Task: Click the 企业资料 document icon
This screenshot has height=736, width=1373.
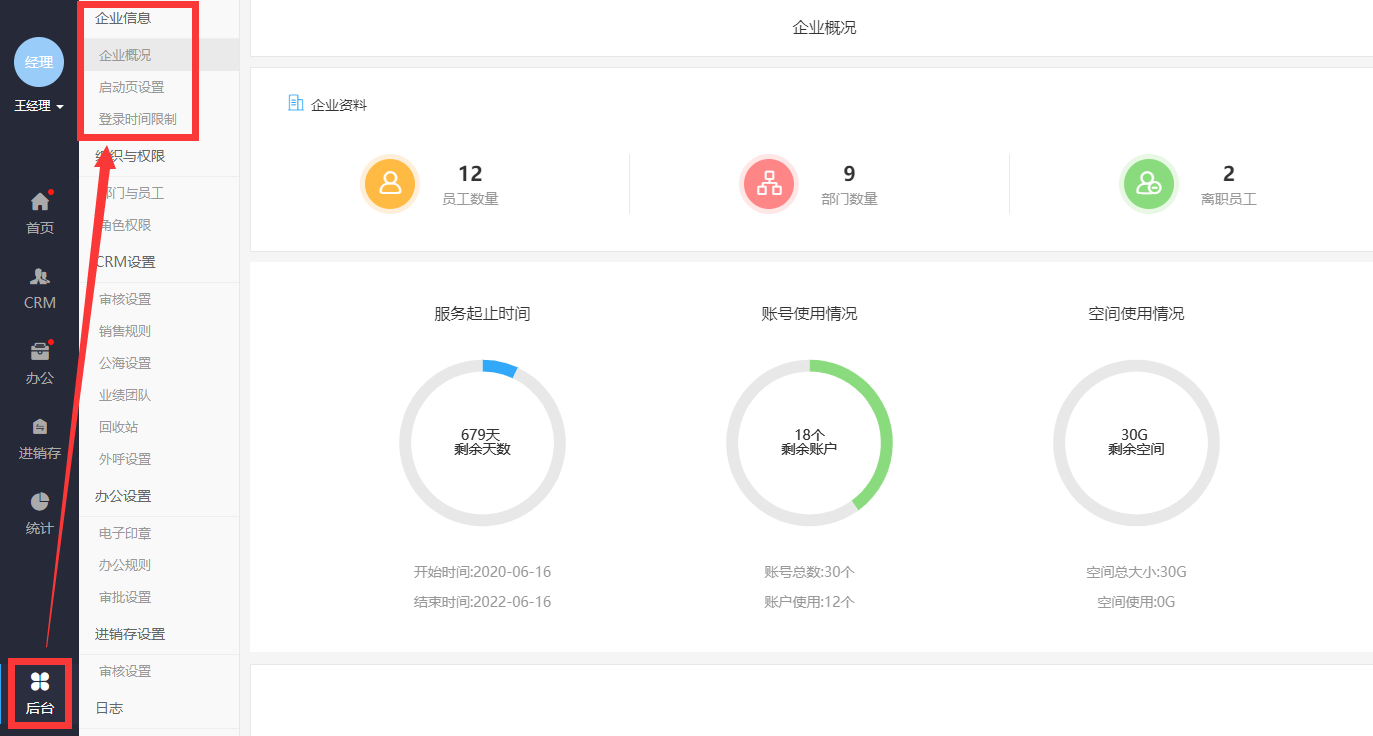Action: (x=295, y=103)
